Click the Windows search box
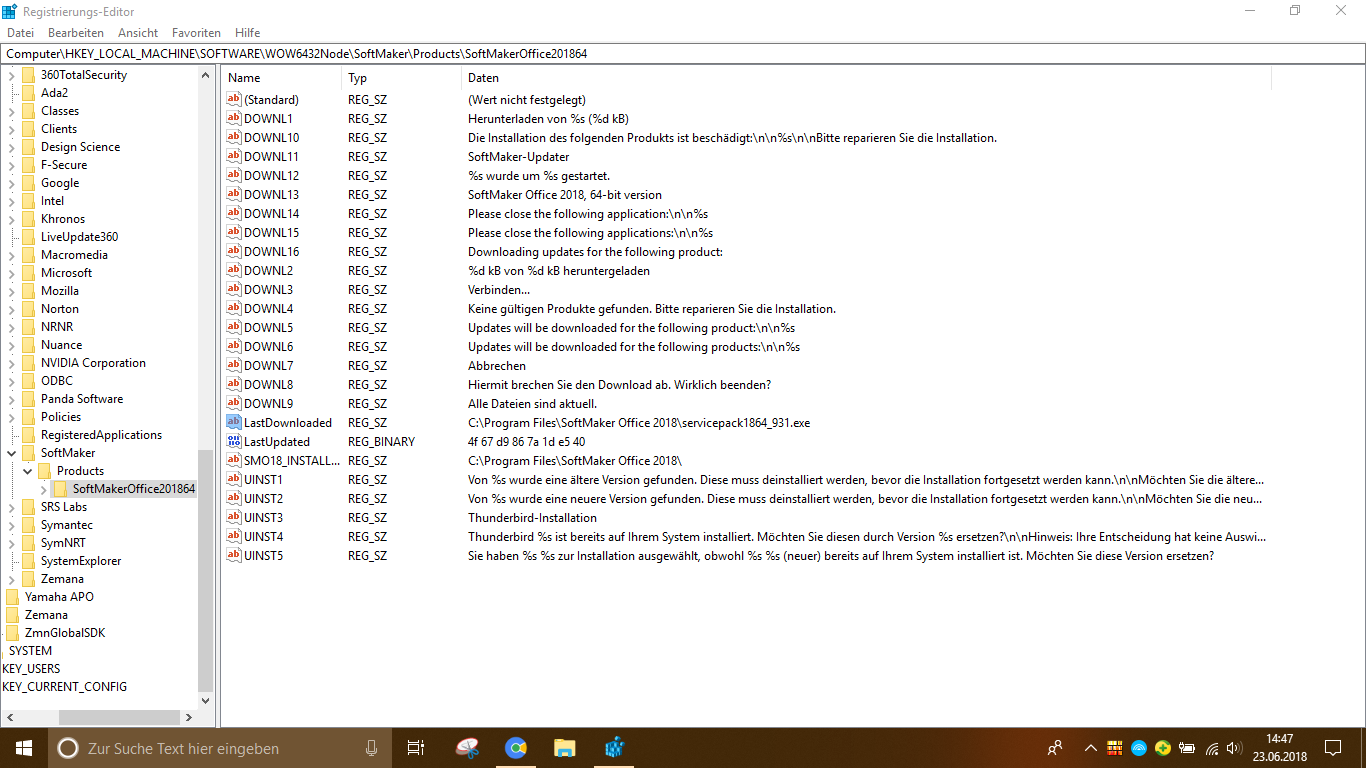The height and width of the screenshot is (768, 1366). click(218, 748)
